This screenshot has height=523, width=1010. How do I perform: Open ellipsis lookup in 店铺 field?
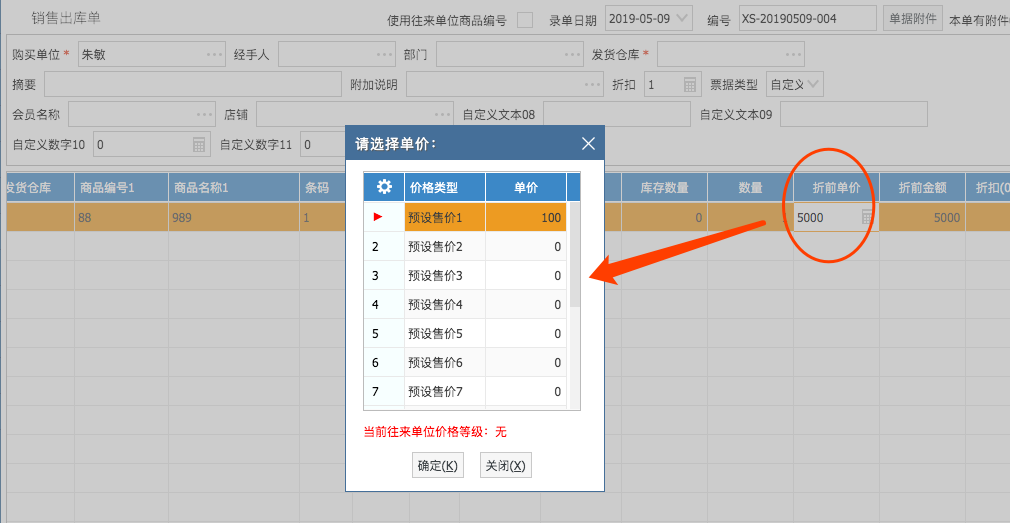tap(443, 115)
